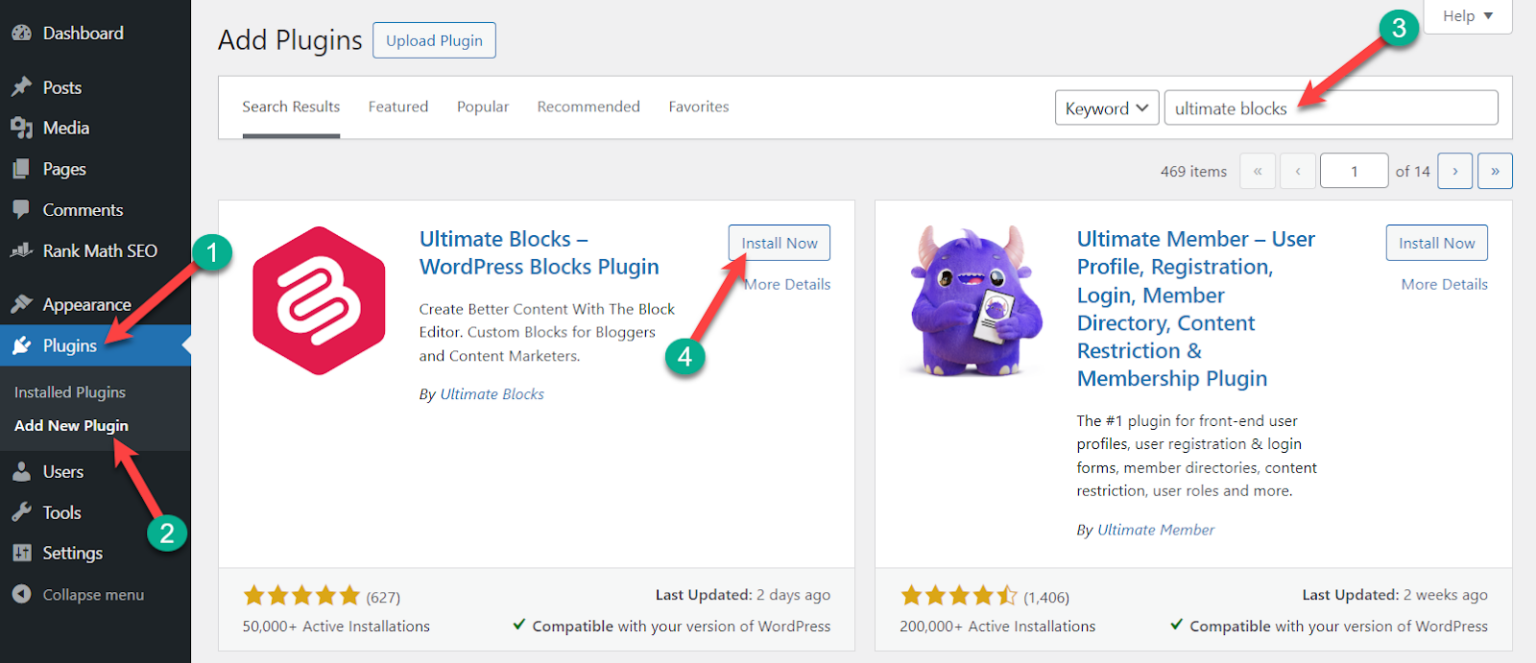Expand the Help panel dropdown

point(1467,16)
